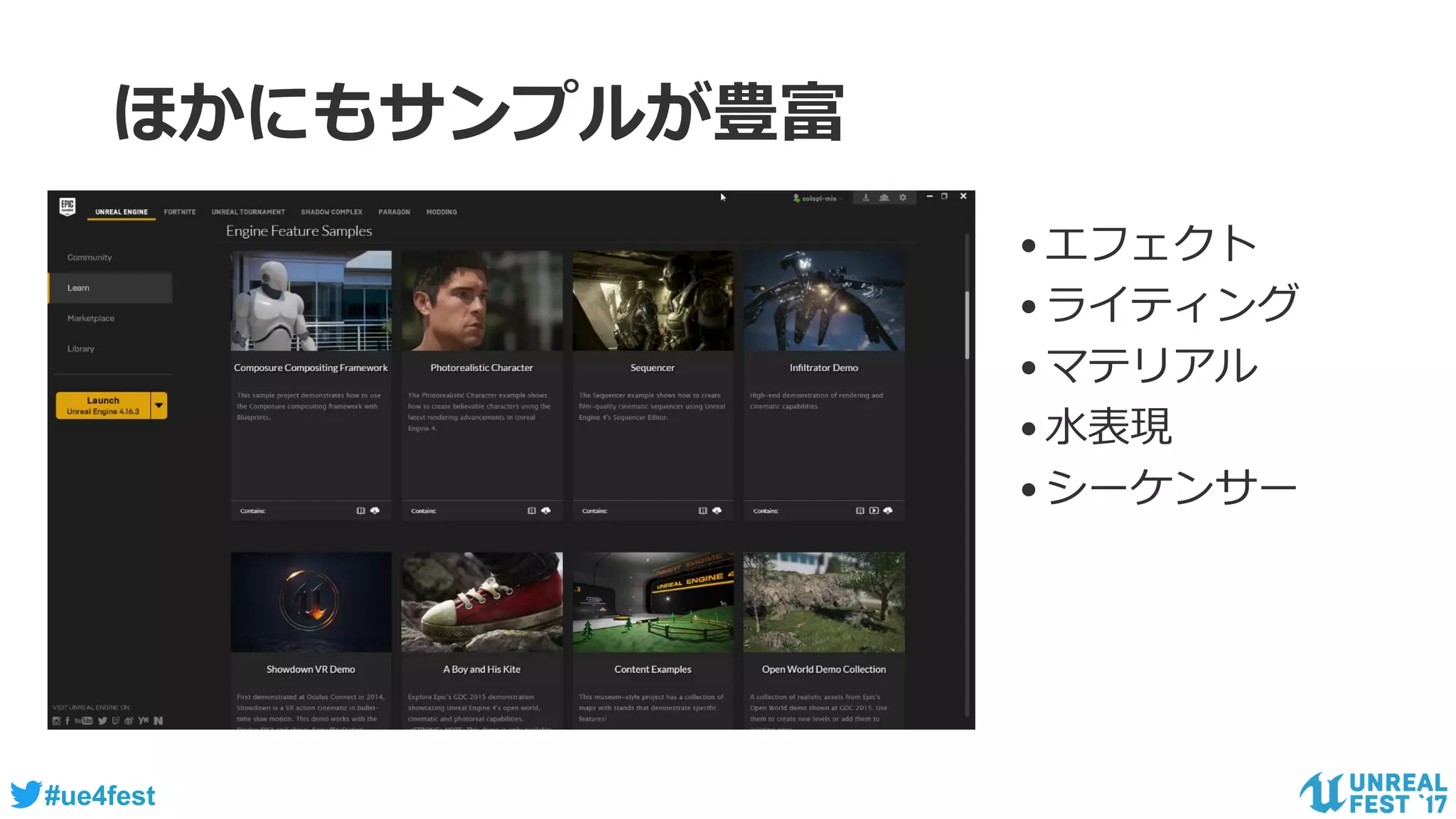
Task: Click the Showdown VR Demo logo thumbnail
Action: click(x=311, y=602)
